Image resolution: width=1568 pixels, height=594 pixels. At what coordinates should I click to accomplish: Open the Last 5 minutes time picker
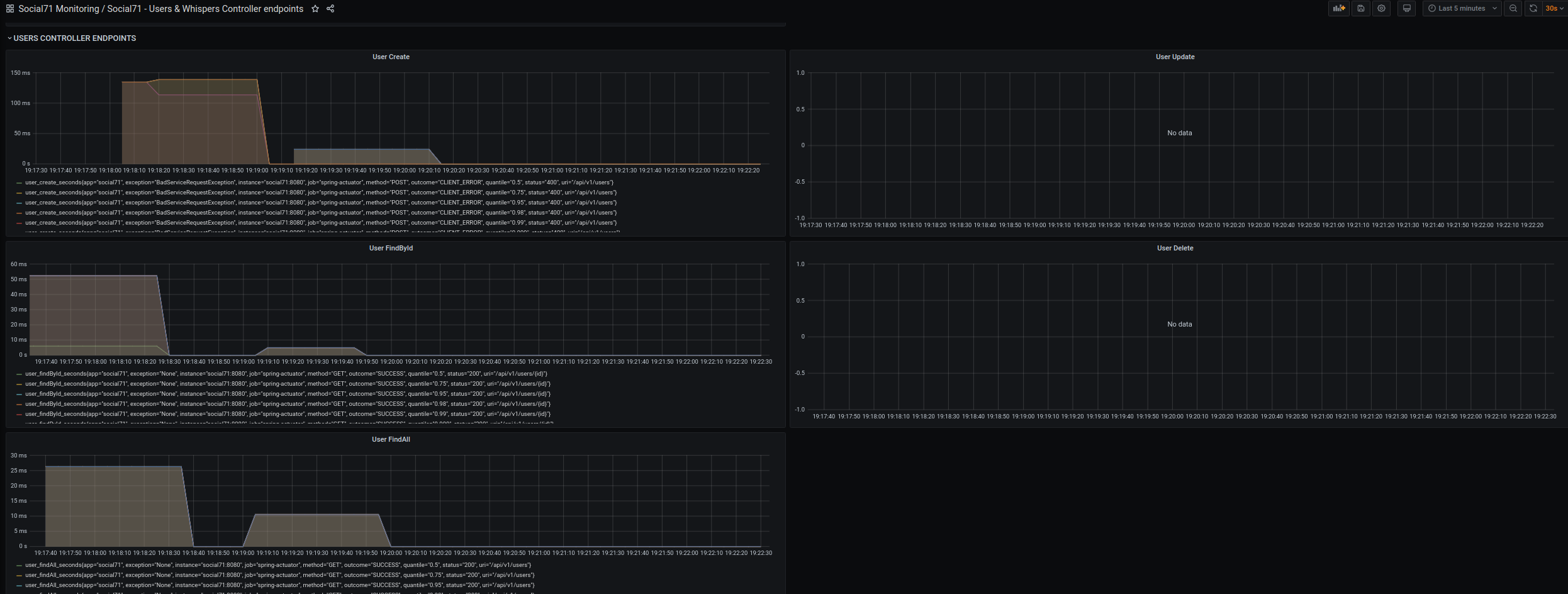1460,8
